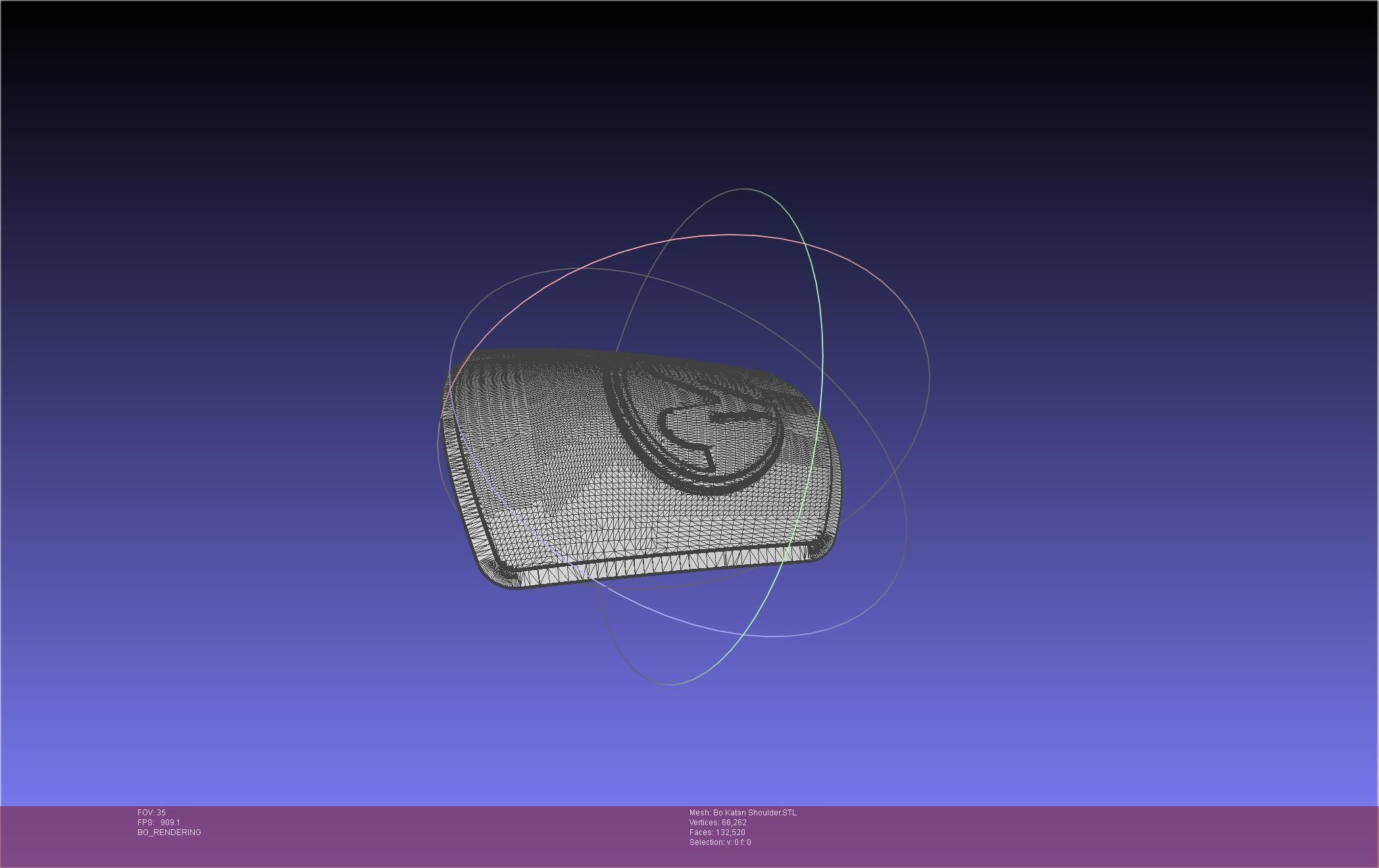
Task: Click the Faces: 132,520 entry
Action: 717,832
